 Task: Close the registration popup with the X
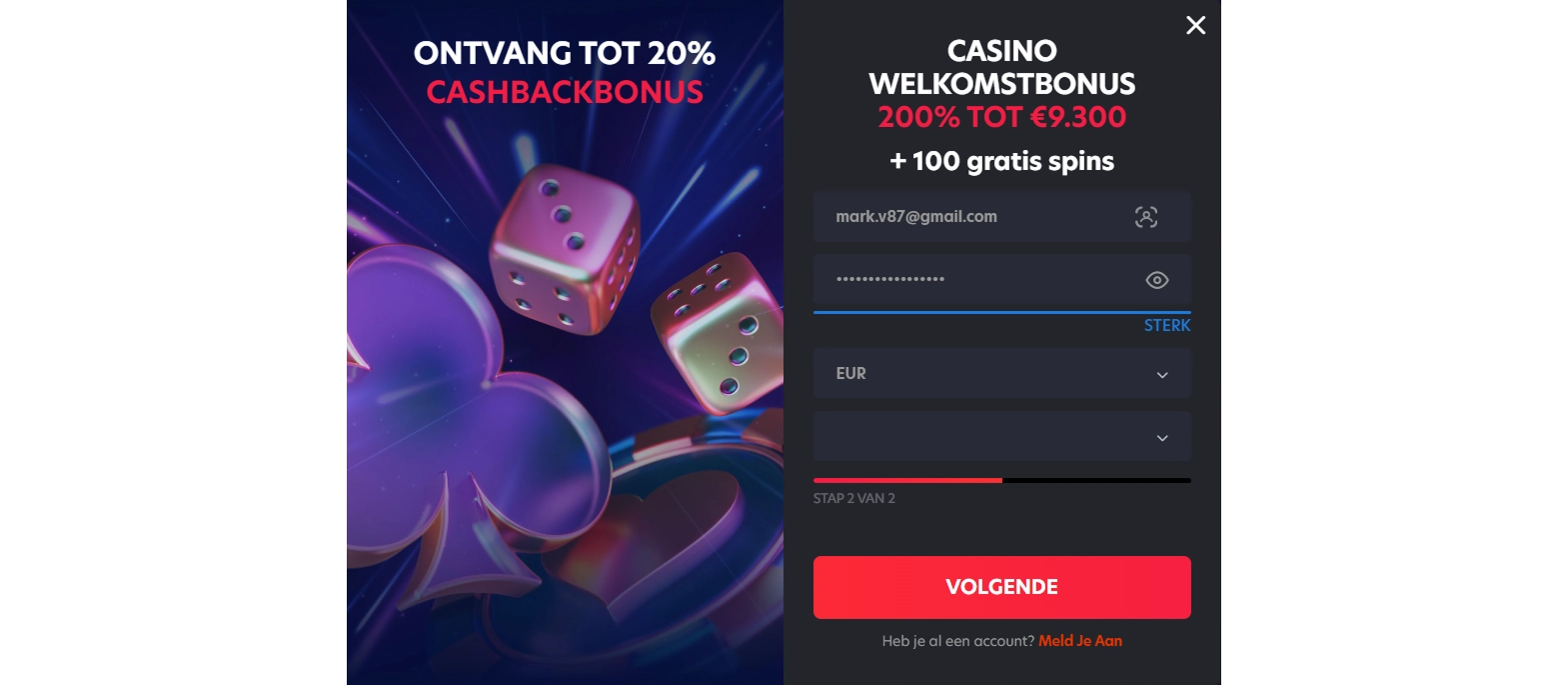click(x=1195, y=25)
